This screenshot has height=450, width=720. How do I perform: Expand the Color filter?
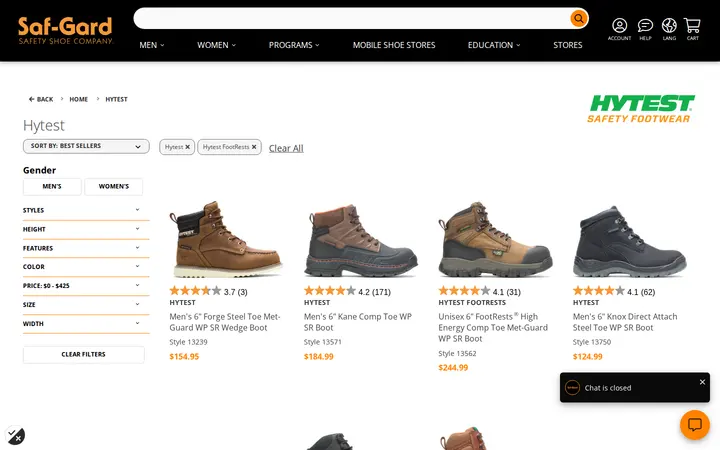(86, 267)
